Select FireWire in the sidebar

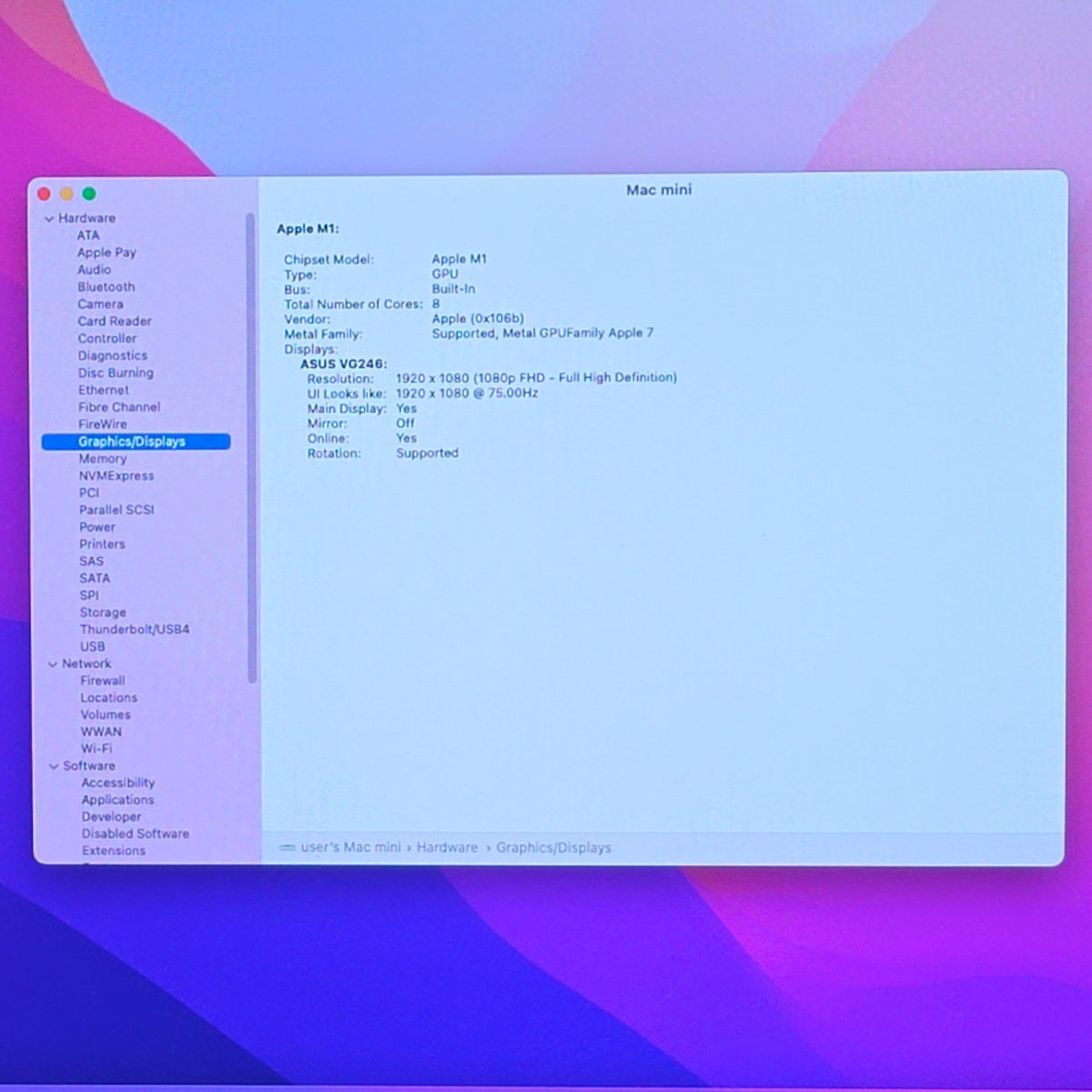coord(103,424)
